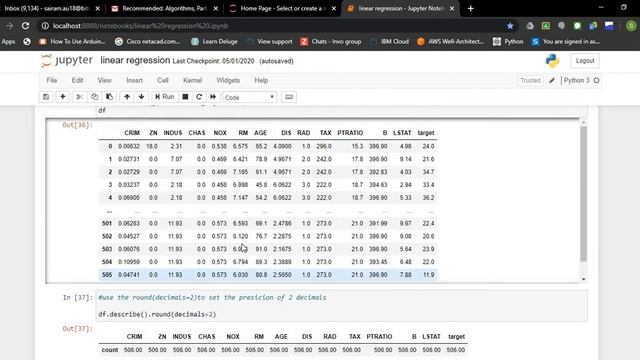The height and width of the screenshot is (360, 640).
Task: Click the pencil edit mode icon
Action: tap(552, 80)
